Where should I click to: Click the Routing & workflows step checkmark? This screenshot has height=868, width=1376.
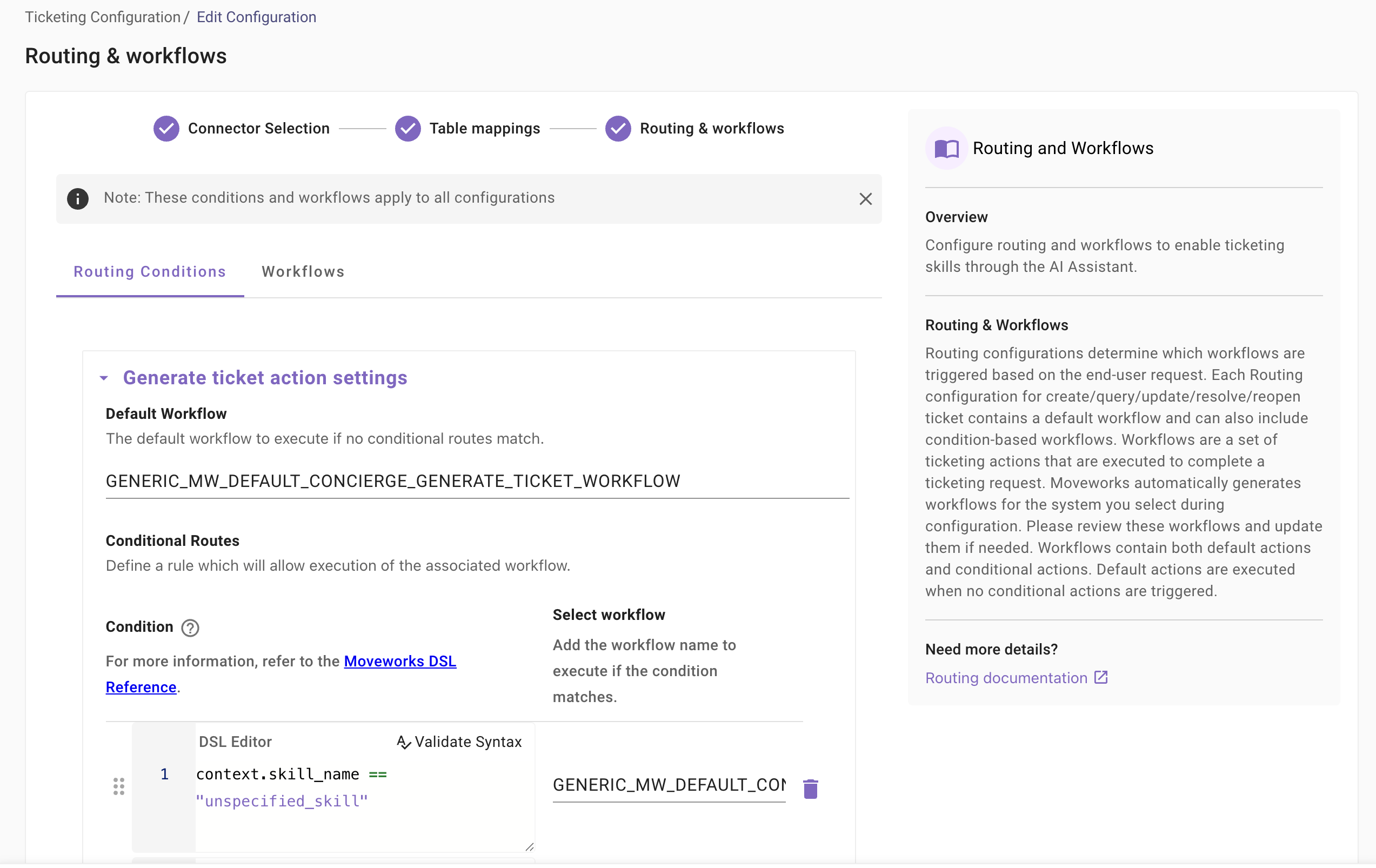coord(618,129)
